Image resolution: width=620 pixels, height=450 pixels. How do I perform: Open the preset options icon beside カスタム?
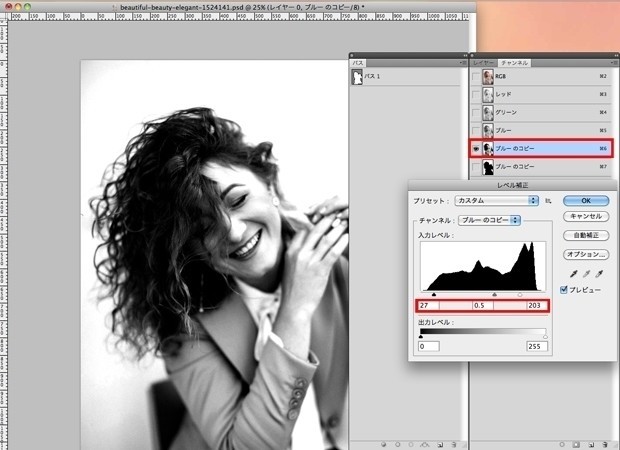(x=548, y=201)
